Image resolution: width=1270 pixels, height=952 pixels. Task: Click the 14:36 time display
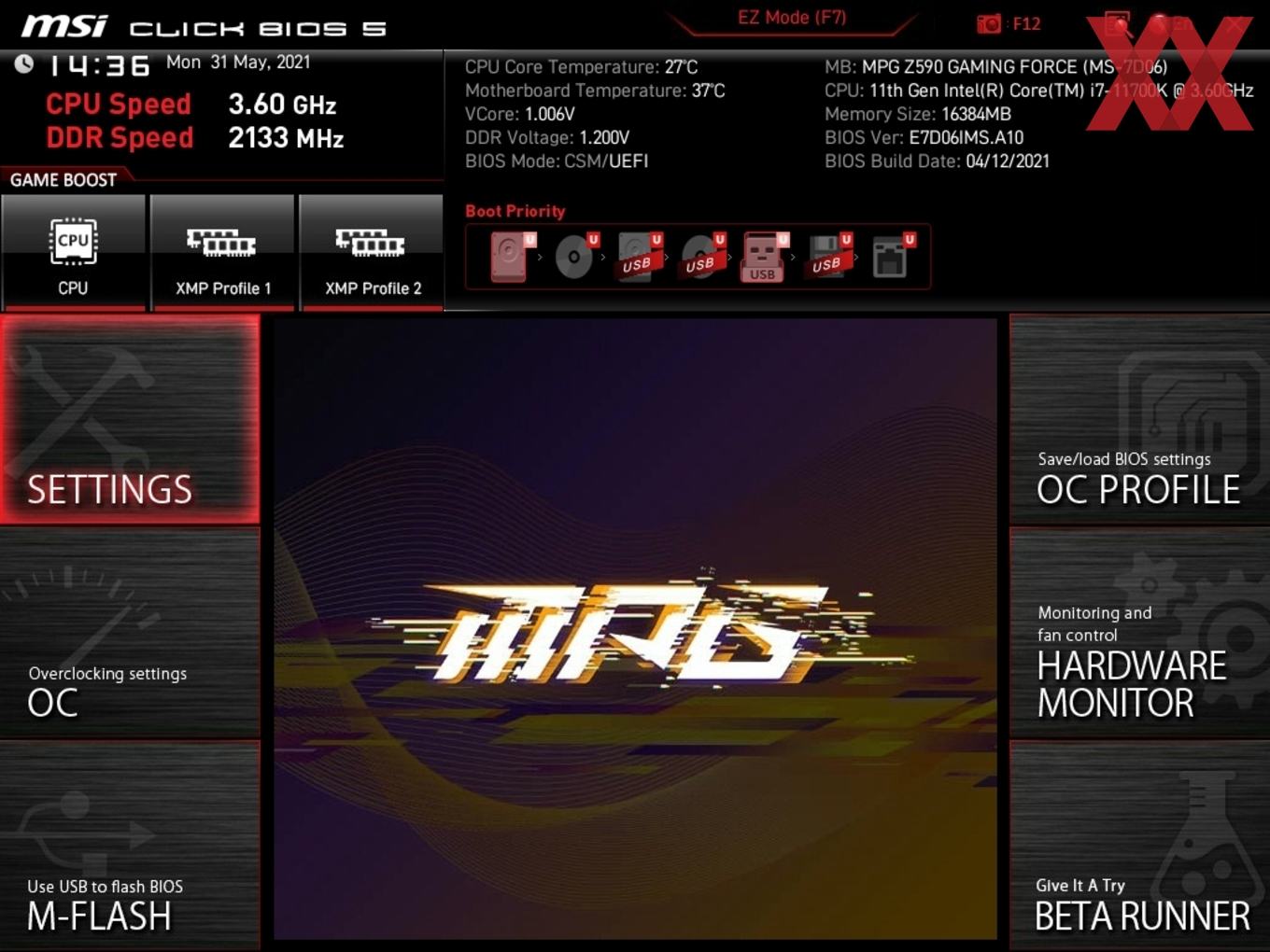tap(99, 65)
